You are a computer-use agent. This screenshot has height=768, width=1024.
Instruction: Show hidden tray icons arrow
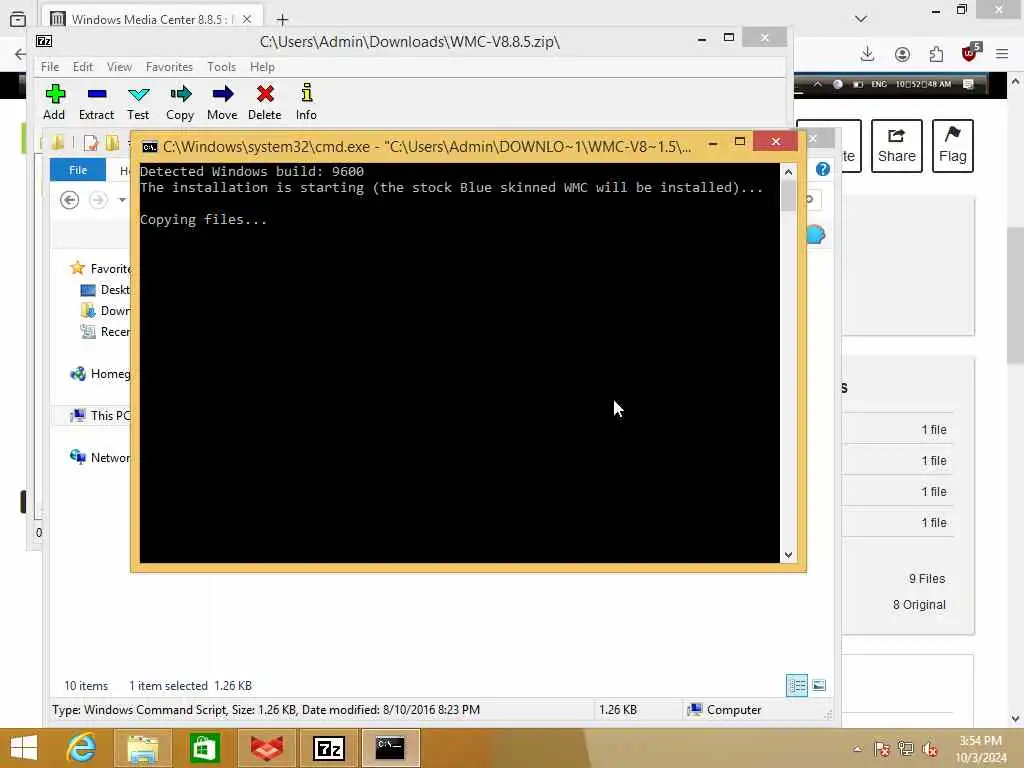click(857, 749)
